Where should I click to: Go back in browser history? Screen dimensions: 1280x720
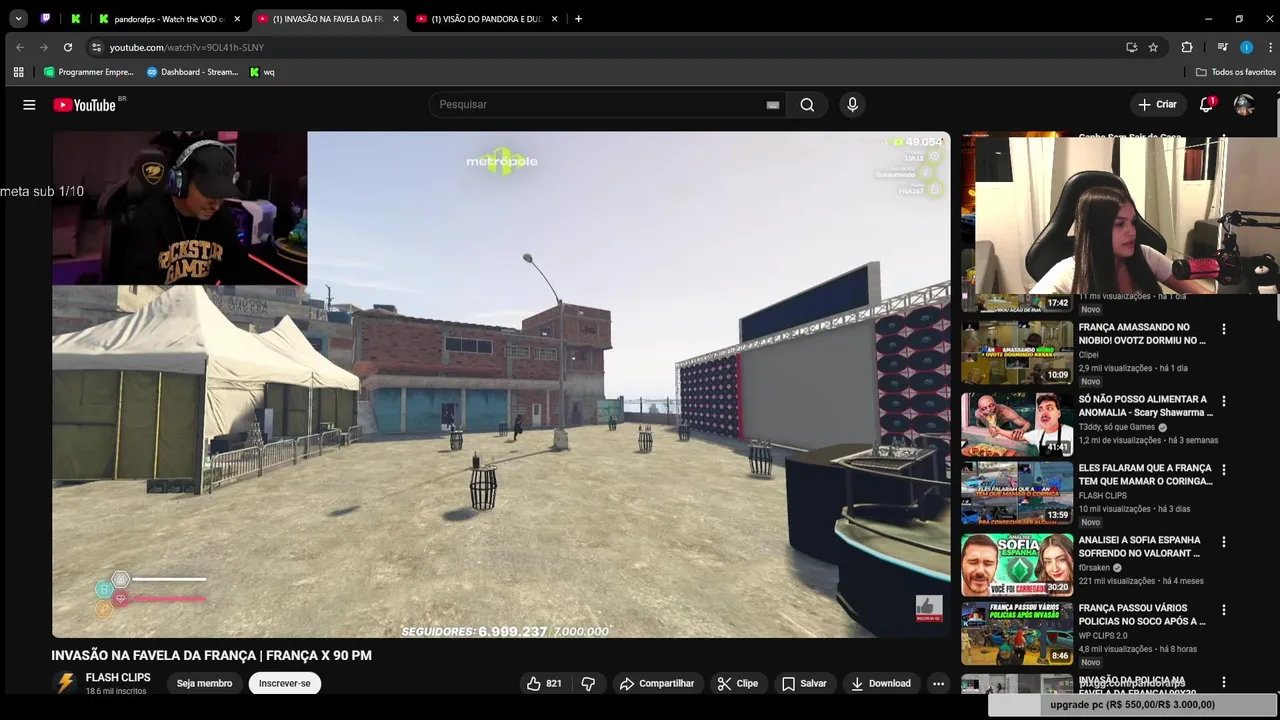click(x=20, y=47)
